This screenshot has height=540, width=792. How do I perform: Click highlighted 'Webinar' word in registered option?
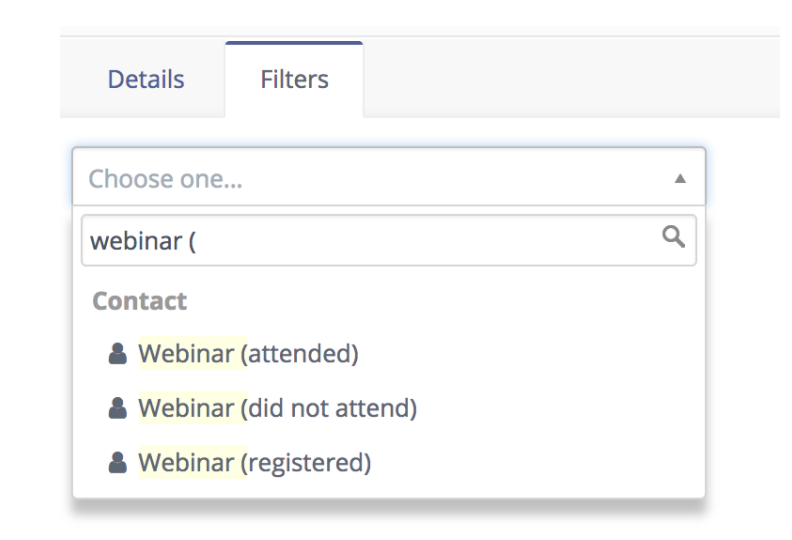pos(187,462)
